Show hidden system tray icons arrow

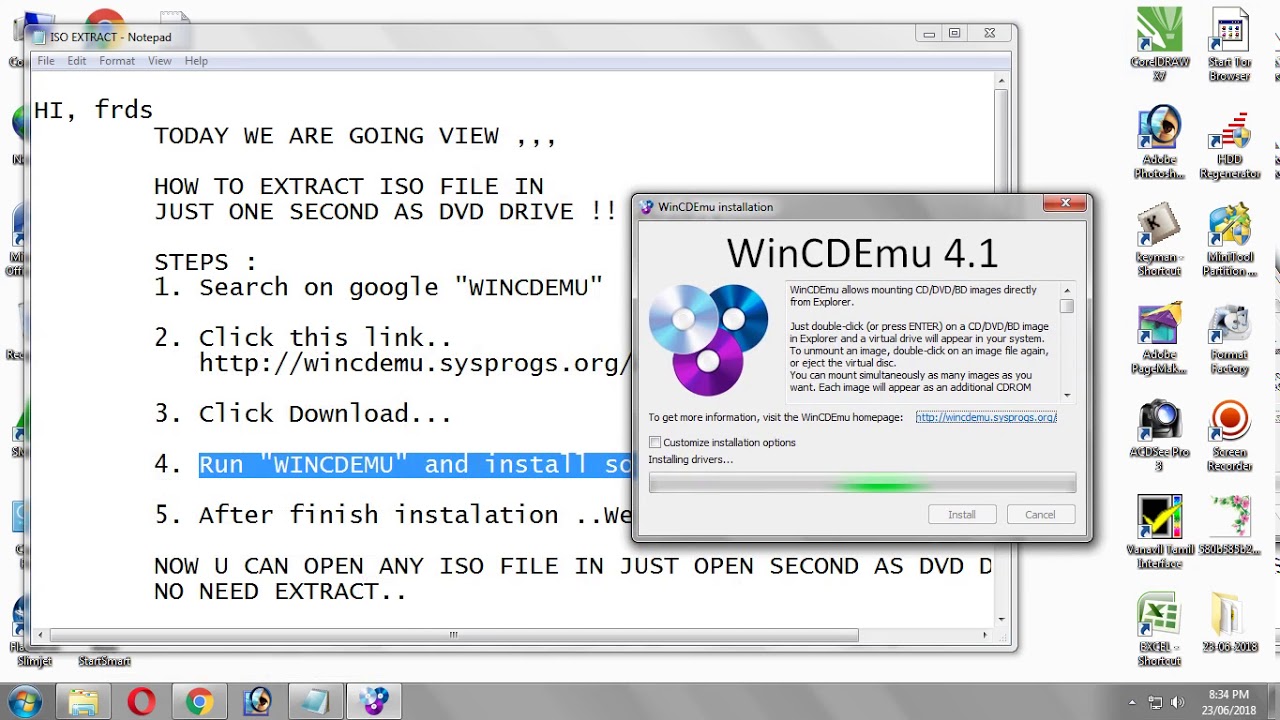[1132, 702]
